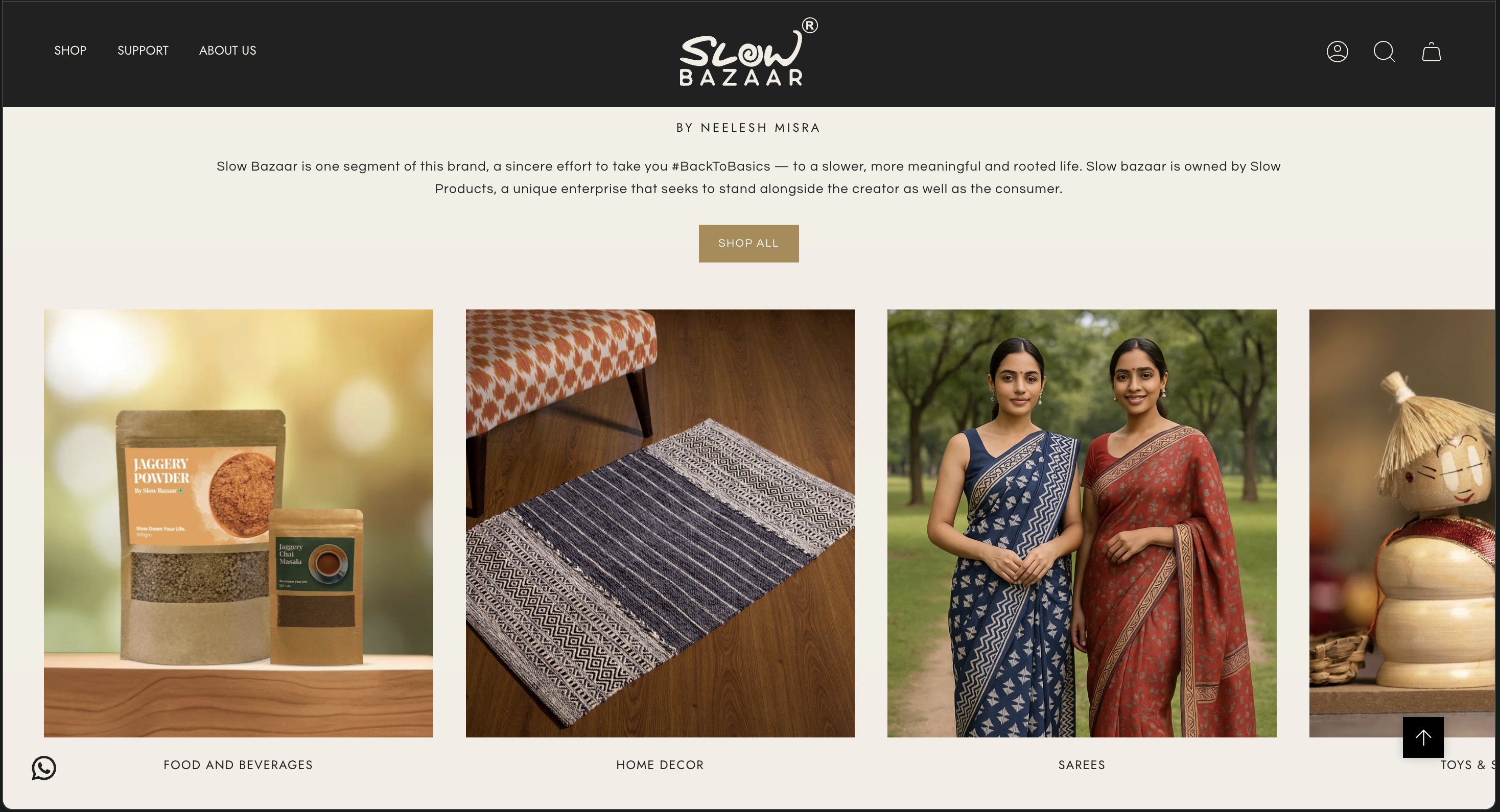Open the account profile icon

coord(1337,51)
